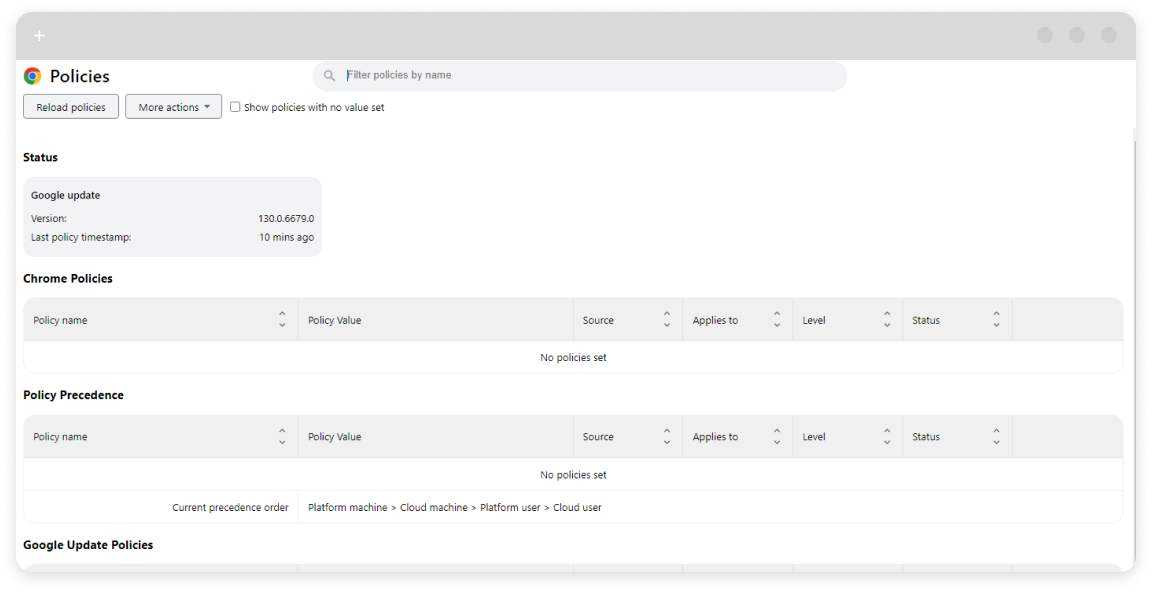
Task: Sort Chrome Policies by Source column
Action: click(x=667, y=320)
